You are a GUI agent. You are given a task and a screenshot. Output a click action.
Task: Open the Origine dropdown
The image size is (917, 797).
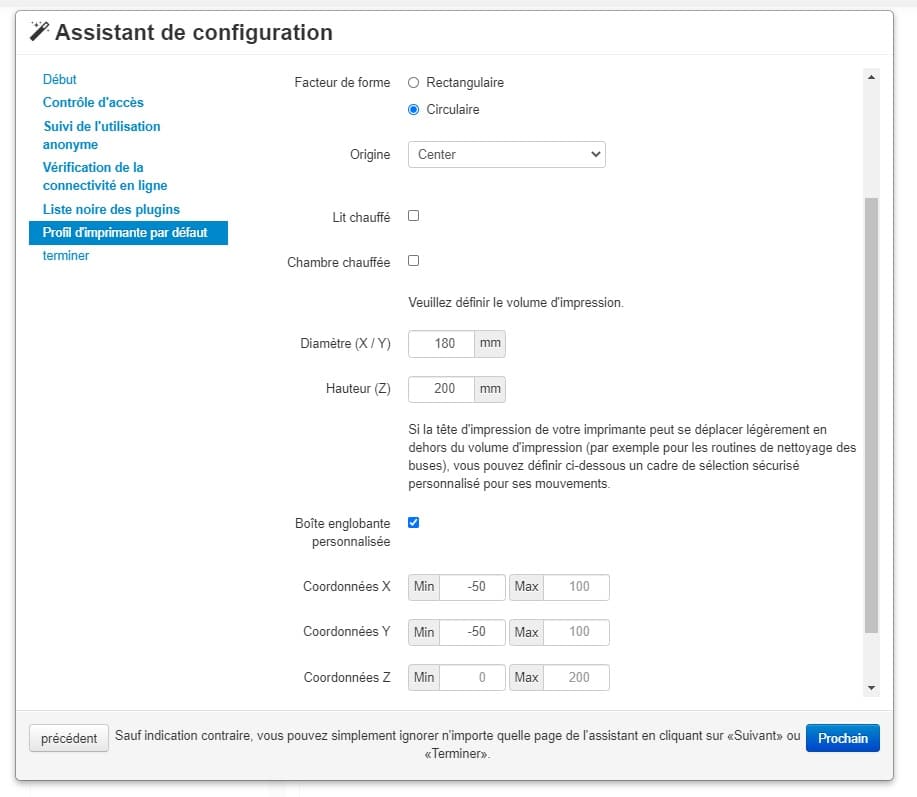(506, 154)
